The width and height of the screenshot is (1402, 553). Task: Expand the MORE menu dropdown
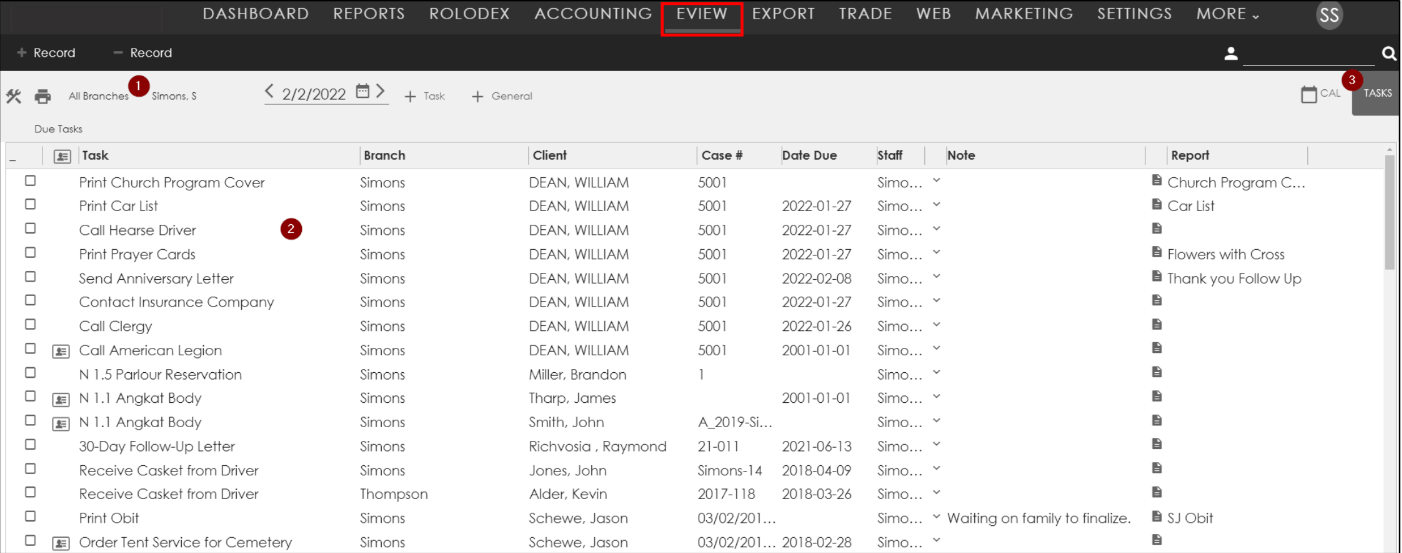(x=1228, y=14)
